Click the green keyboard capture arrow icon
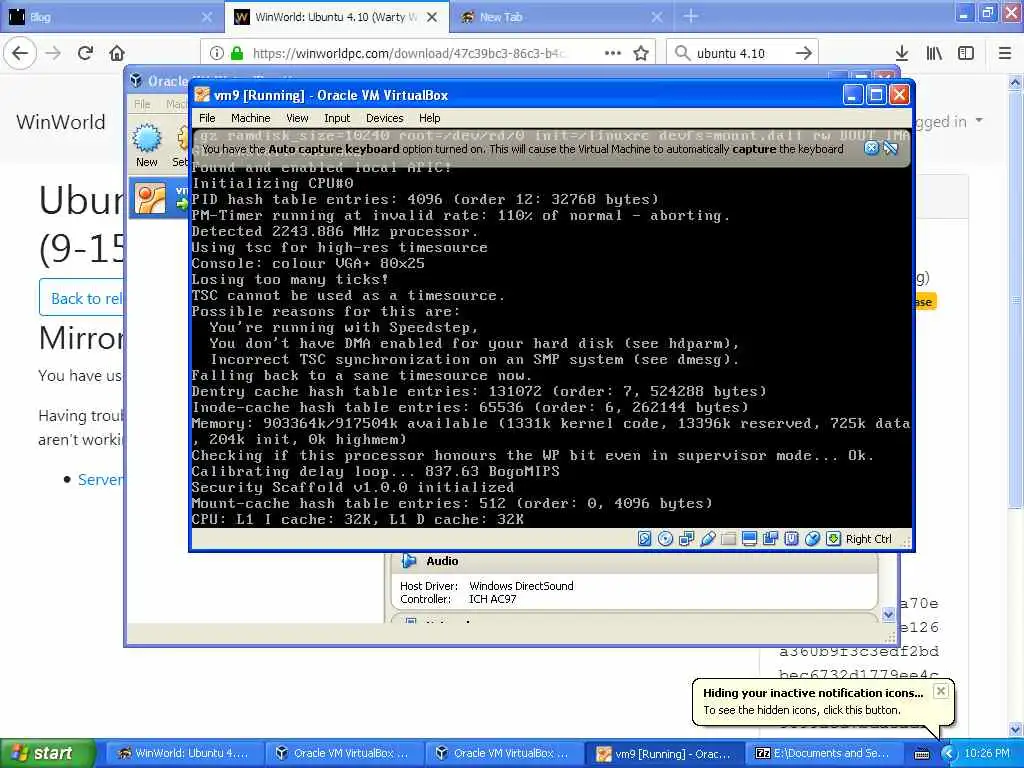 tap(833, 539)
